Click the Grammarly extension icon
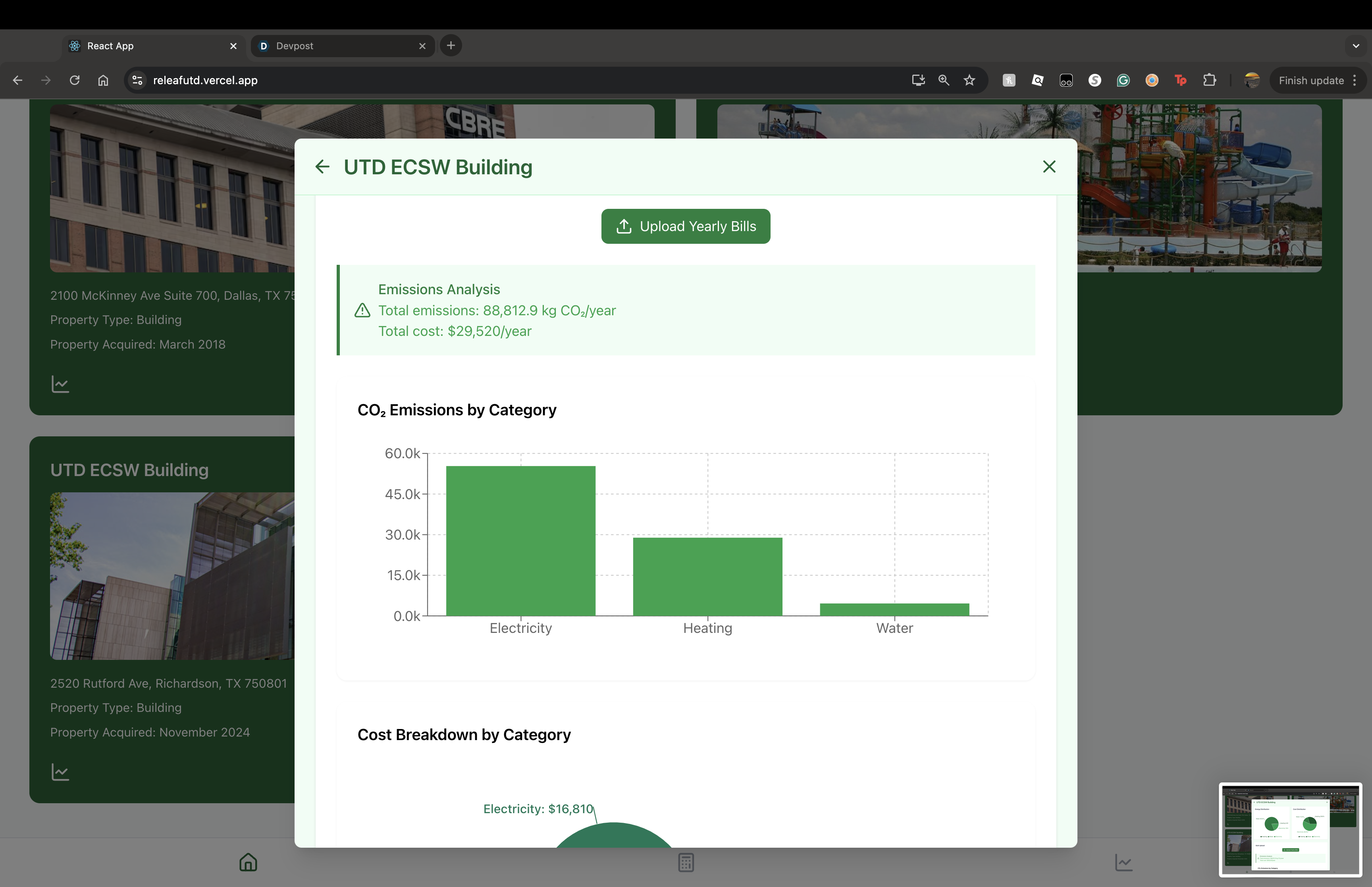This screenshot has height=887, width=1372. coord(1123,81)
